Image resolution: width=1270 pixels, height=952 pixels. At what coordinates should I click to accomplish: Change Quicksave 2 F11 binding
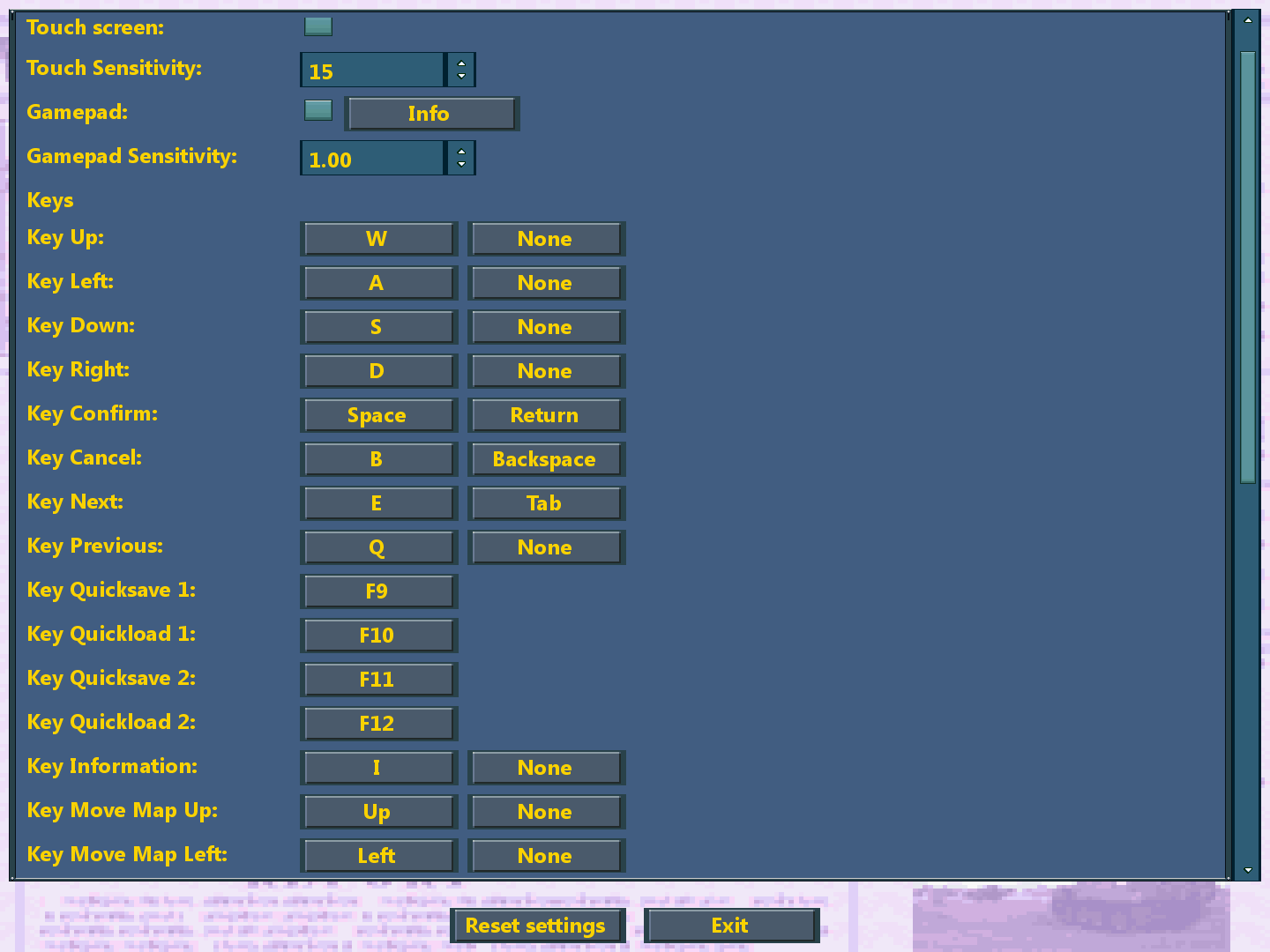(379, 680)
